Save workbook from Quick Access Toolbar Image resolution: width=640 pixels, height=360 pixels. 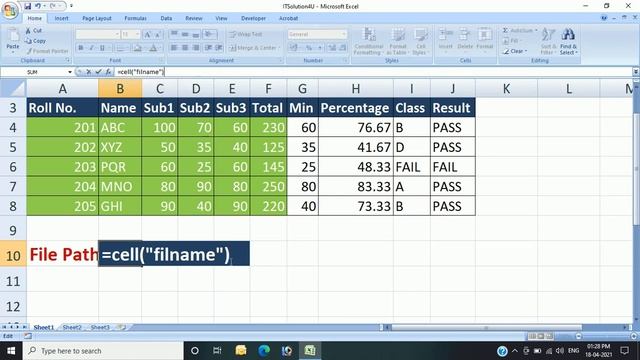[x=27, y=6]
